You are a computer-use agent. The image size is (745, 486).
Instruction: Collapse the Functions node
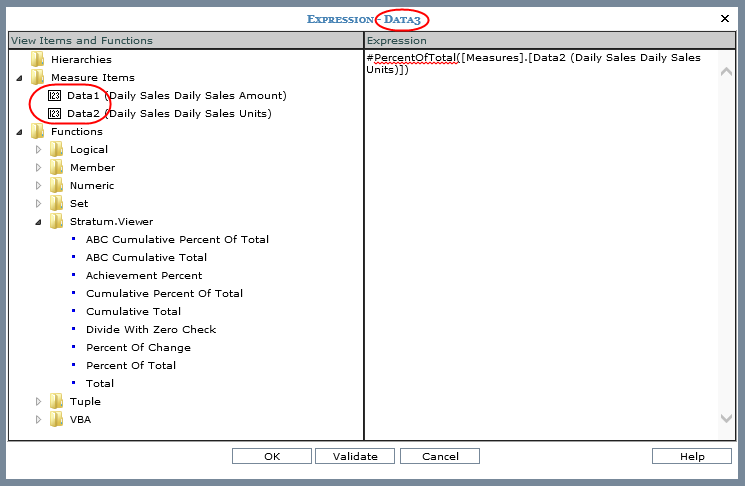coord(19,132)
